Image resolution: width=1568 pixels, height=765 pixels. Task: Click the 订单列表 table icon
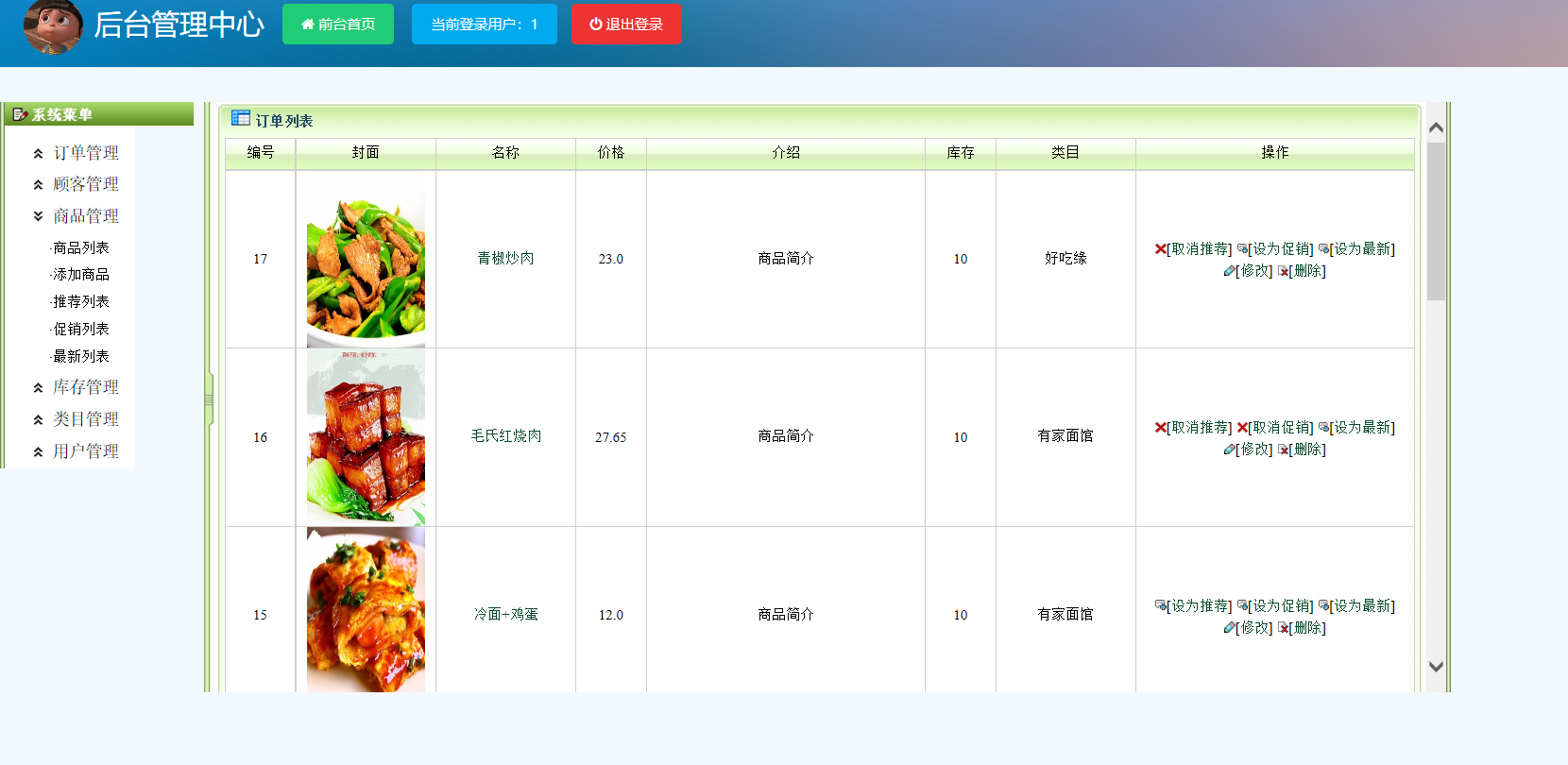click(x=241, y=118)
